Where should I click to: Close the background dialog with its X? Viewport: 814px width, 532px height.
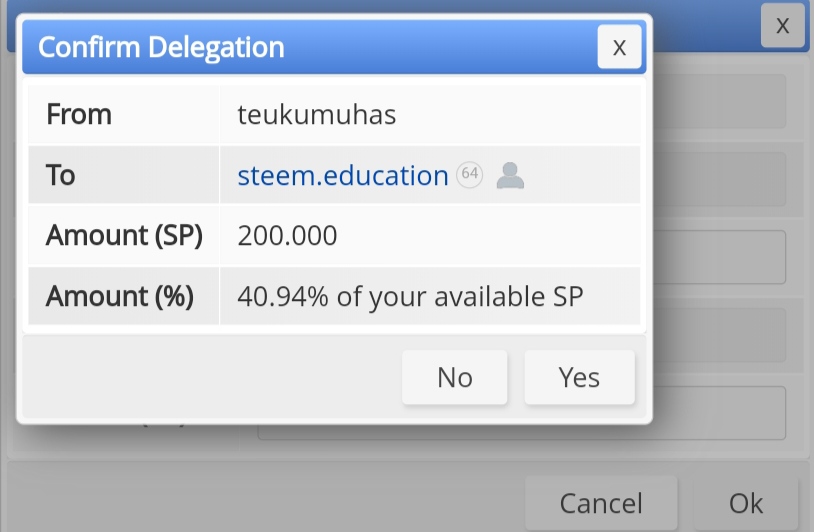pyautogui.click(x=782, y=25)
